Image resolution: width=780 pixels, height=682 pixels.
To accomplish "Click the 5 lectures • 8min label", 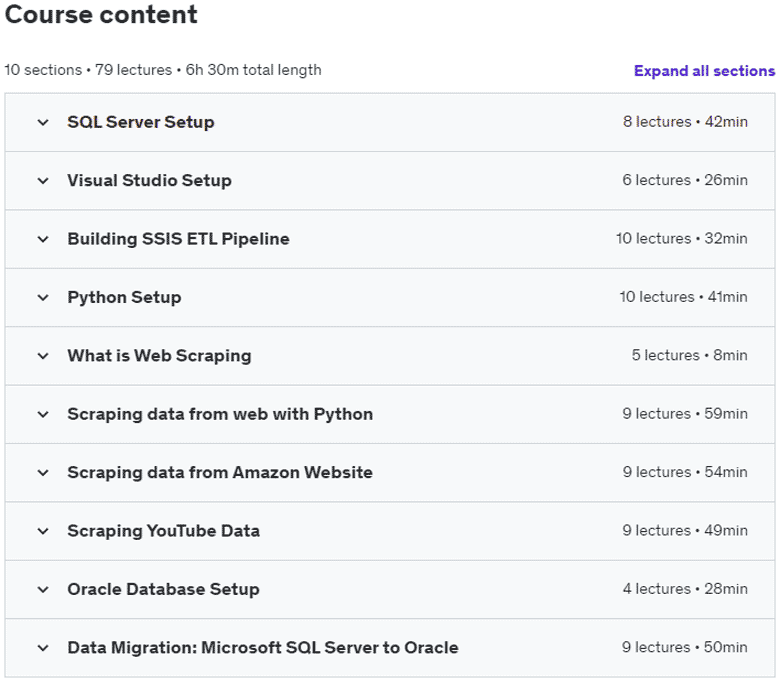I will click(x=689, y=355).
